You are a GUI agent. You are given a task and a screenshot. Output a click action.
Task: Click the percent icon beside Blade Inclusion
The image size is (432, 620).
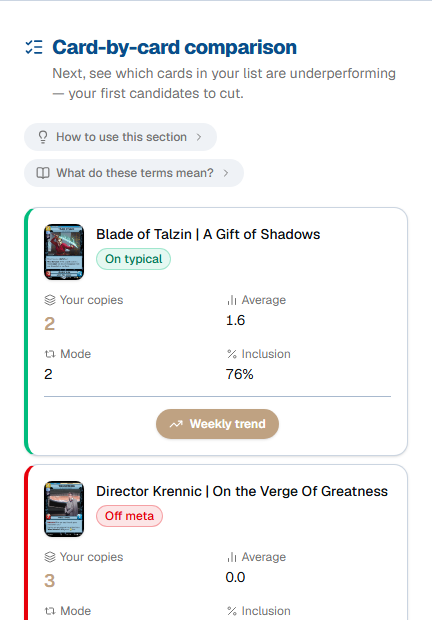pos(232,354)
